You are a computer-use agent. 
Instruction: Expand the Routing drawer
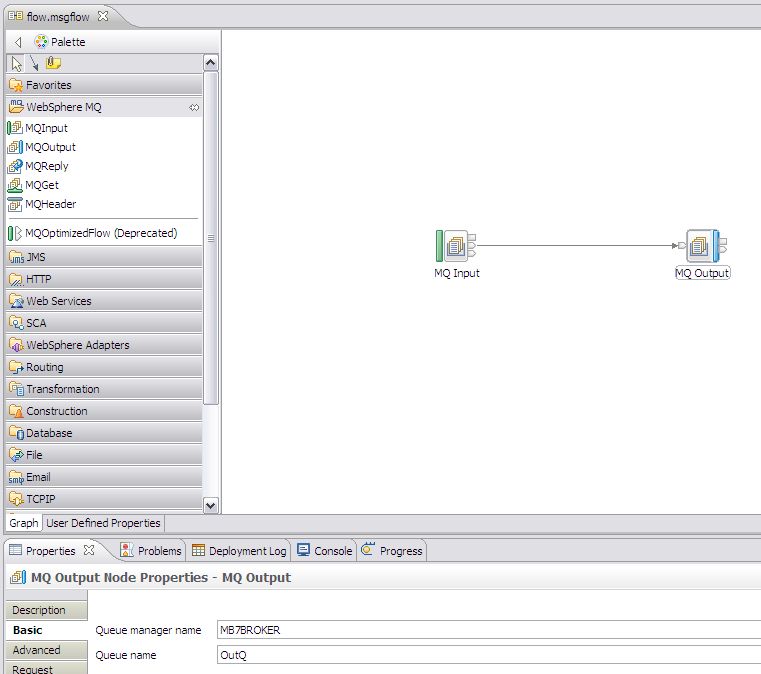(x=104, y=367)
